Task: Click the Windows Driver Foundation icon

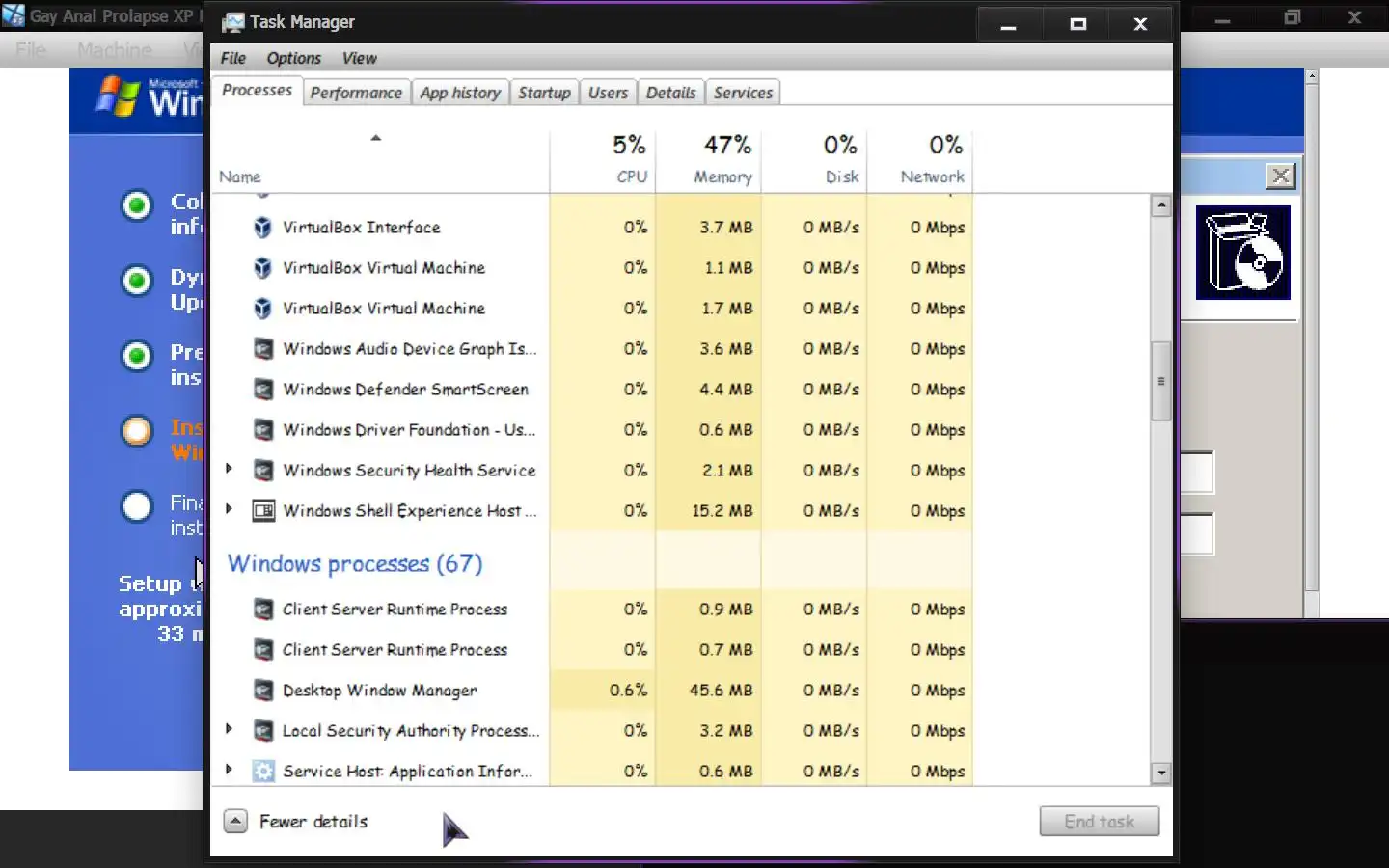Action: tap(262, 430)
